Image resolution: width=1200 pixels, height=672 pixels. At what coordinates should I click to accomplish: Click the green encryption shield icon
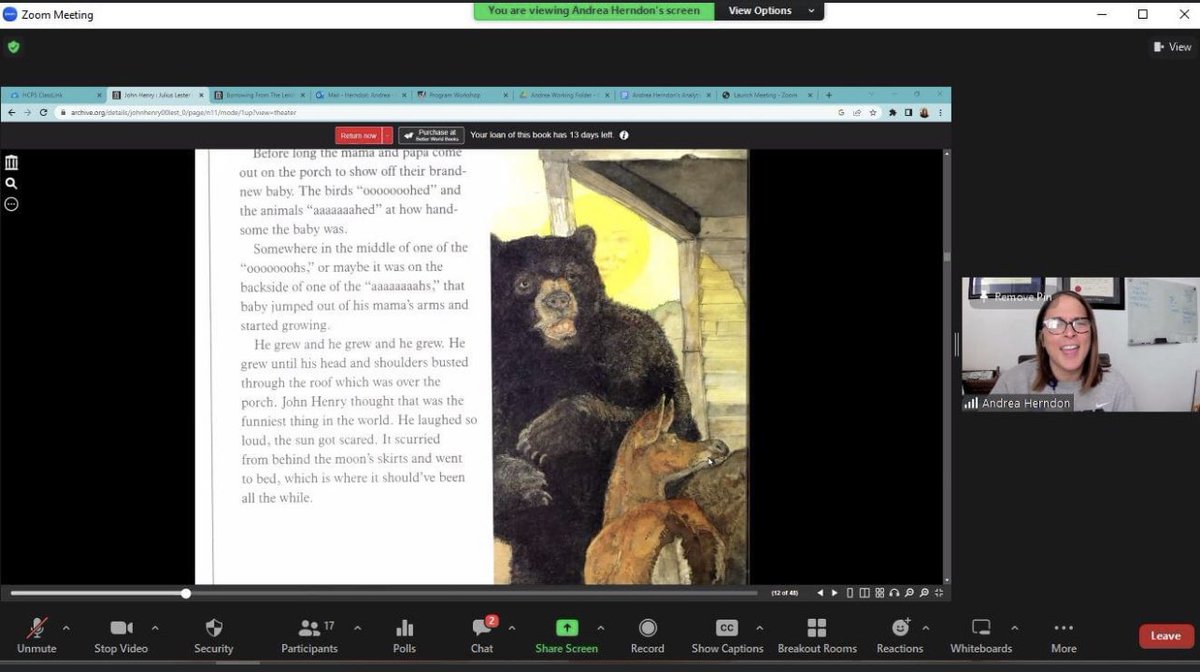13,47
